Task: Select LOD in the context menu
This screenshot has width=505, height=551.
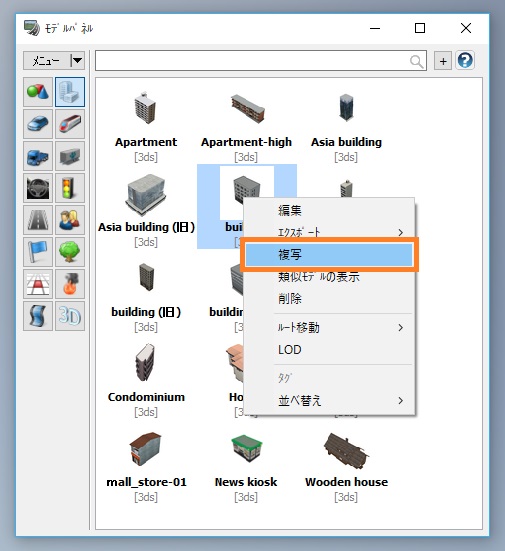Action: click(329, 350)
